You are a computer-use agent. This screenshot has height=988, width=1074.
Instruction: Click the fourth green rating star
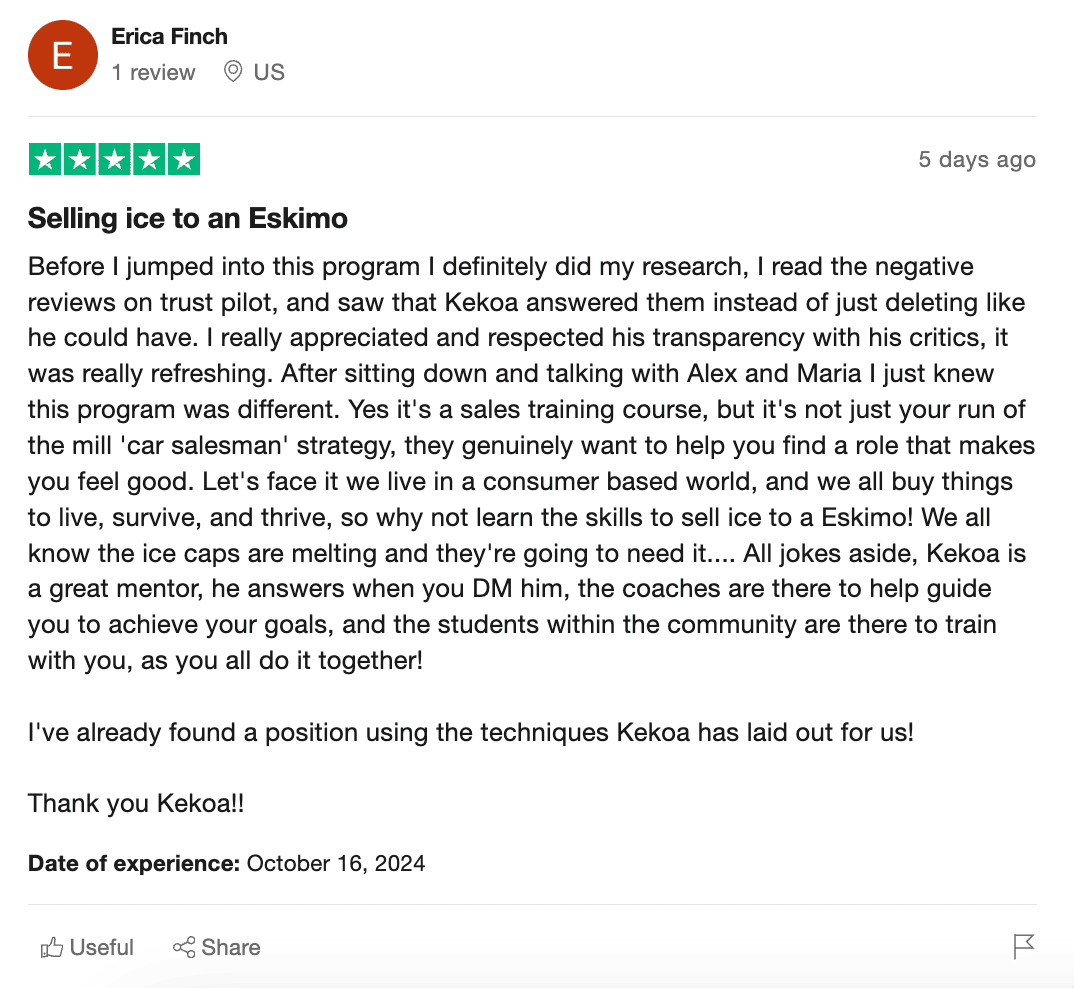pos(149,160)
